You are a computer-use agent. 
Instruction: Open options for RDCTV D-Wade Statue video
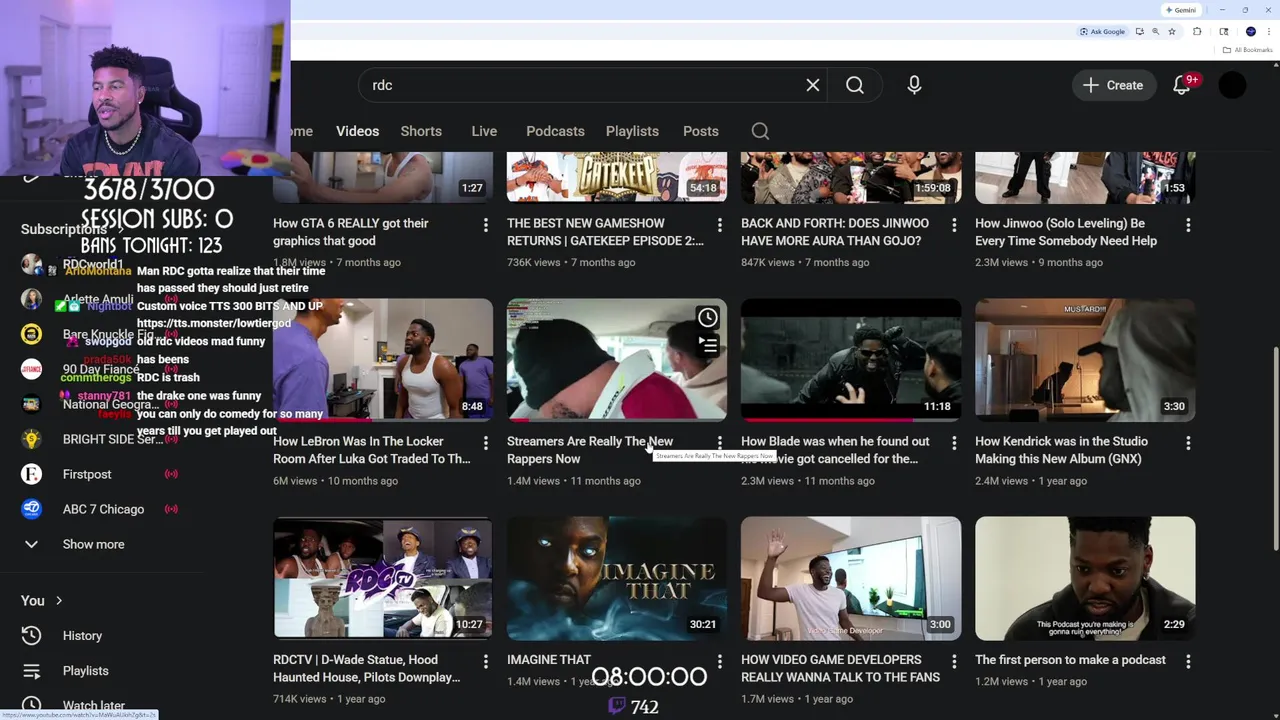(x=486, y=662)
